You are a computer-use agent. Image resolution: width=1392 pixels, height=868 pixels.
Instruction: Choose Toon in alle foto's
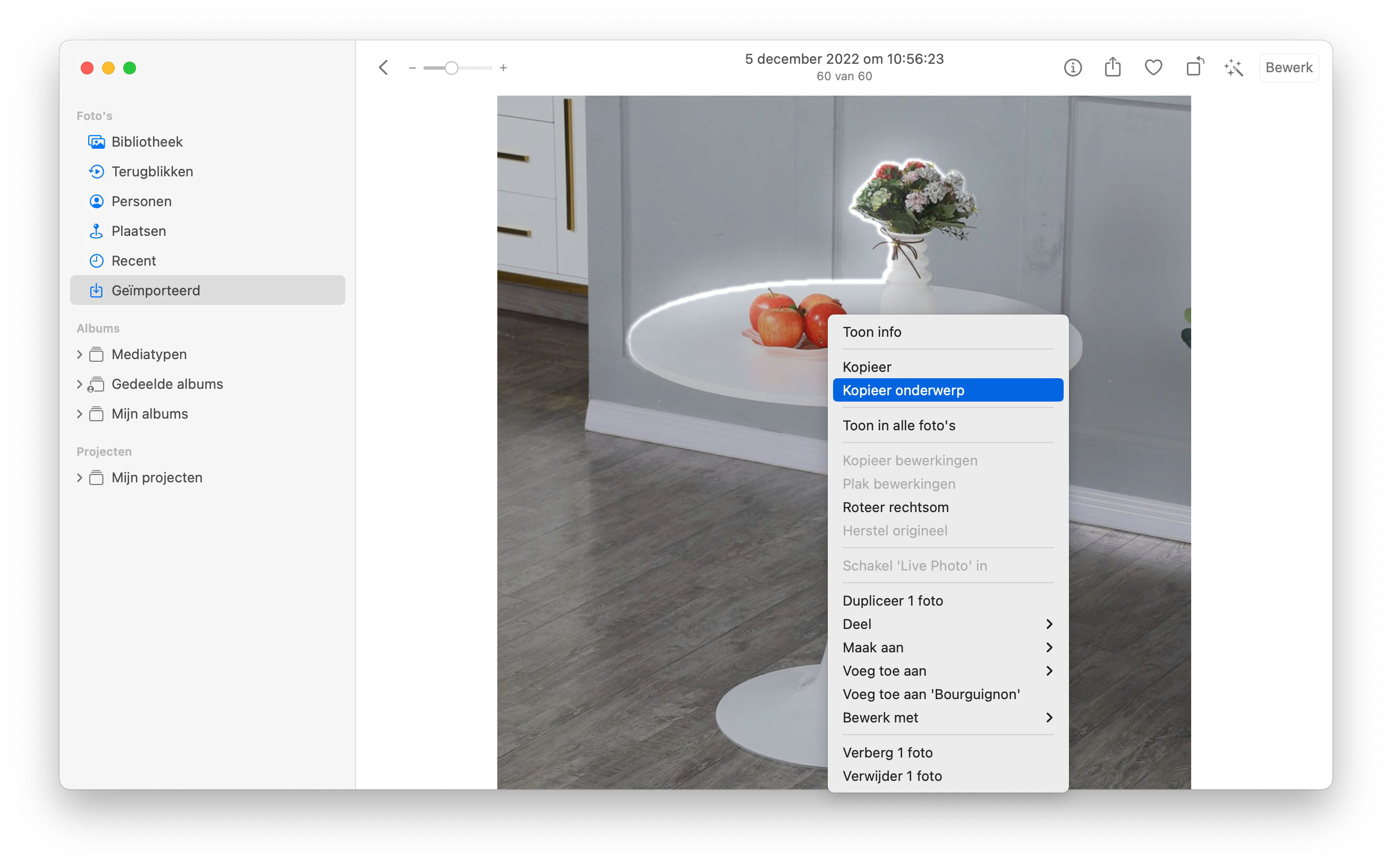click(x=948, y=426)
